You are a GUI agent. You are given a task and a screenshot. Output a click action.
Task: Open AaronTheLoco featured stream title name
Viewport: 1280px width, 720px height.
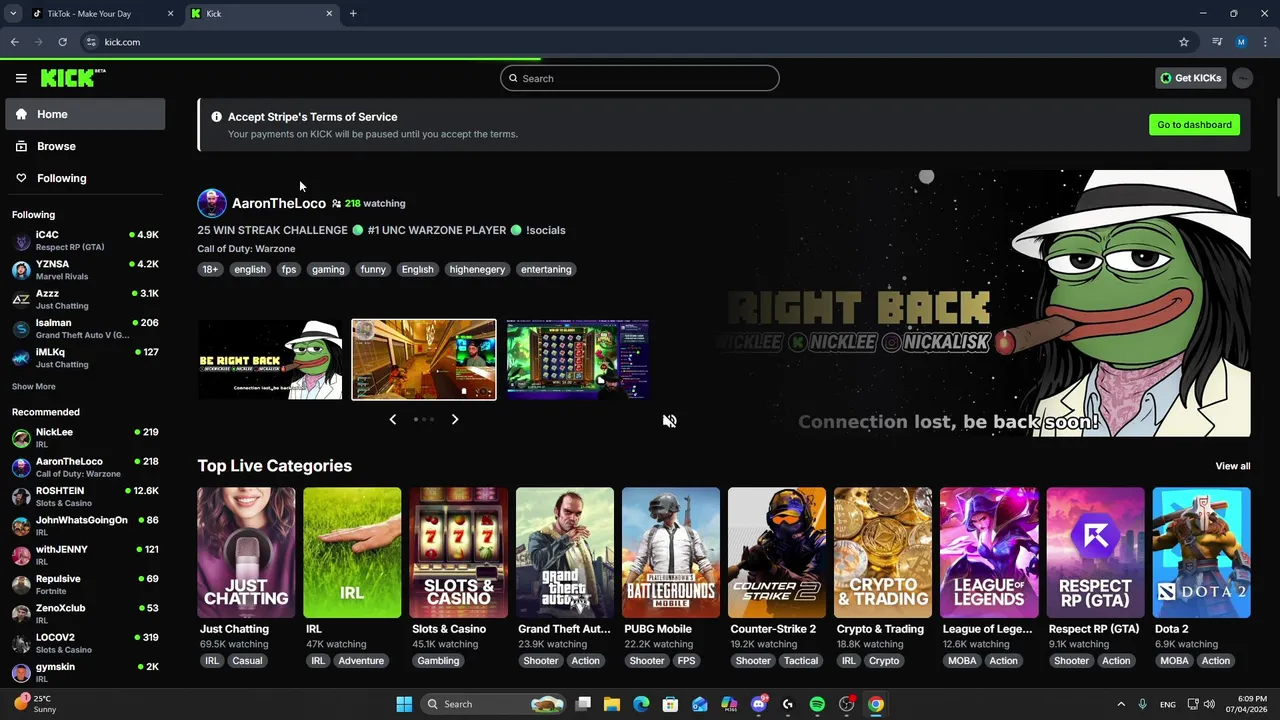tap(279, 203)
